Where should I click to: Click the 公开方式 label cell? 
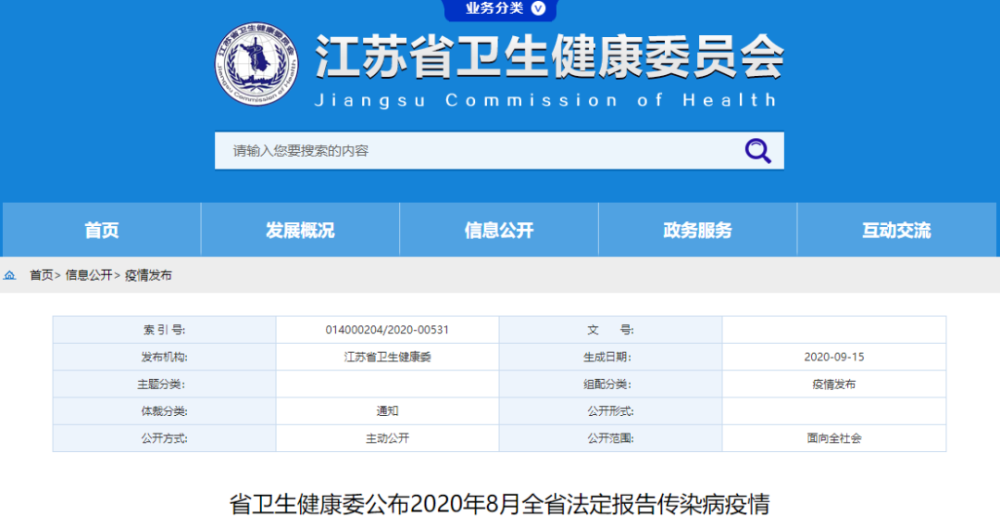(165, 438)
